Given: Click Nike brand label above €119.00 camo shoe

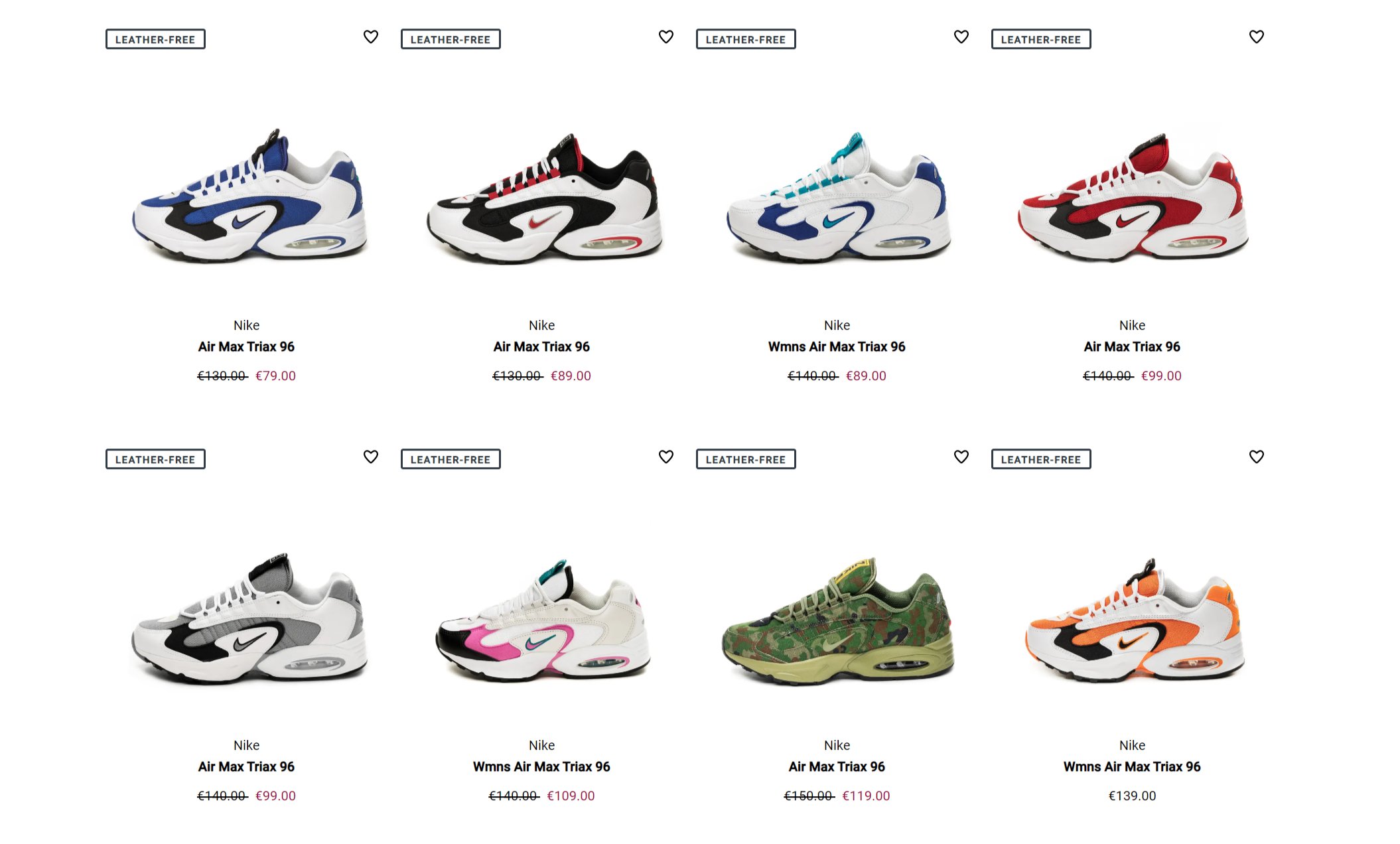Looking at the screenshot, I should tap(837, 746).
